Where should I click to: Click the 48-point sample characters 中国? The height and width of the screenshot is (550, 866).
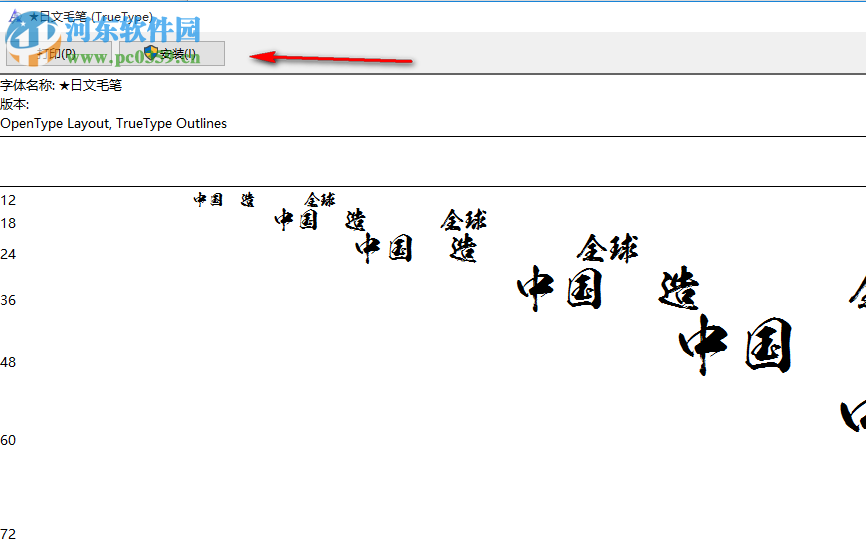pyautogui.click(x=736, y=345)
